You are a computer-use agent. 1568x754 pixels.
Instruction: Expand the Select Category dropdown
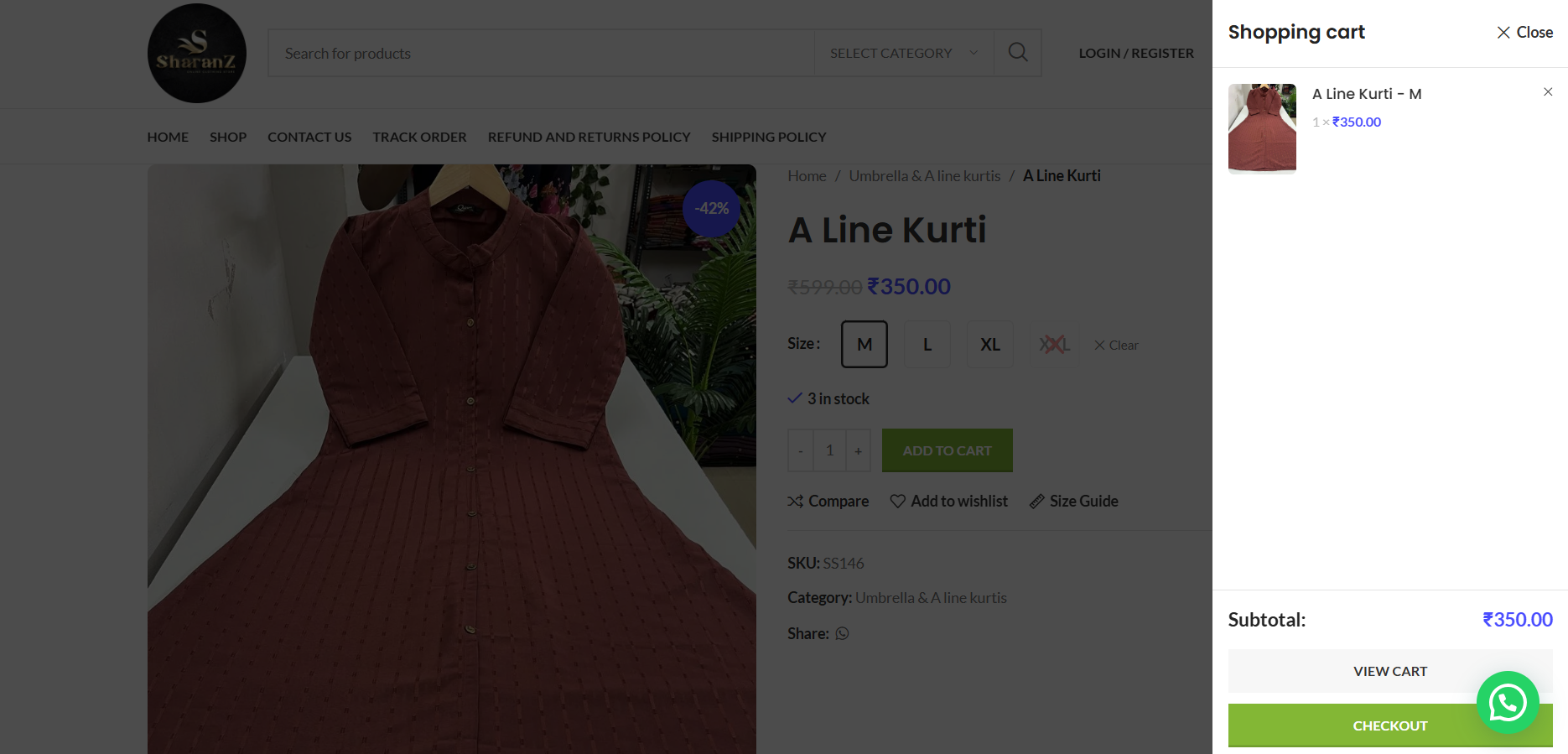click(903, 54)
